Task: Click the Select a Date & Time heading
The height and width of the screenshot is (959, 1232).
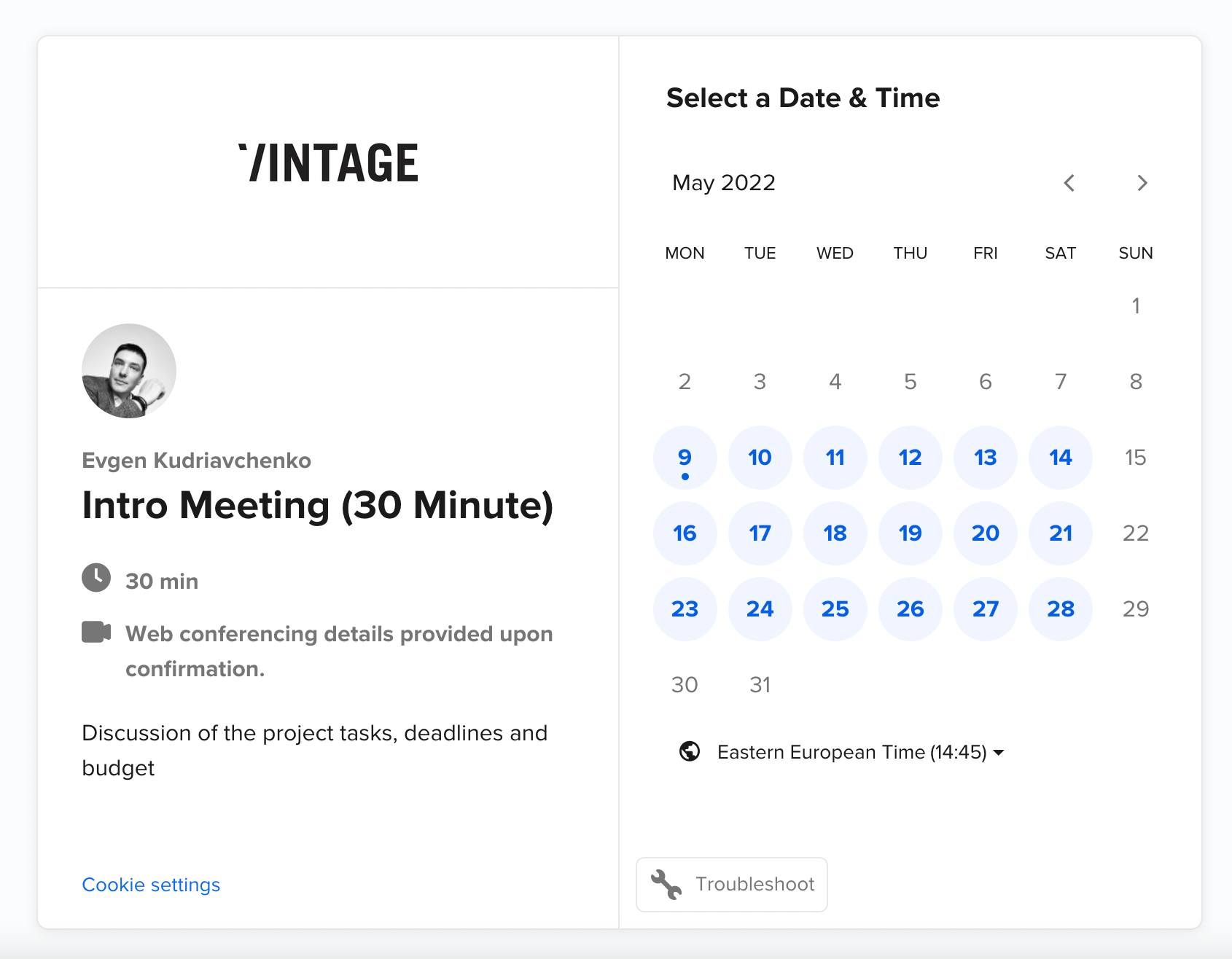Action: [x=803, y=98]
